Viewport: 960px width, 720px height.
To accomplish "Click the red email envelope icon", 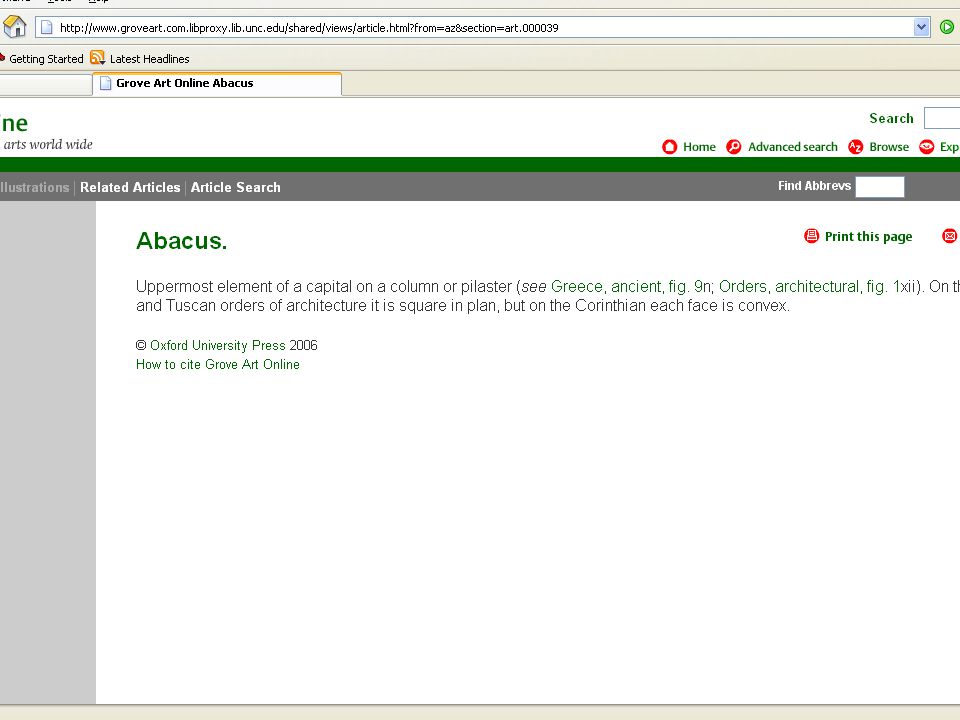I will (x=949, y=236).
